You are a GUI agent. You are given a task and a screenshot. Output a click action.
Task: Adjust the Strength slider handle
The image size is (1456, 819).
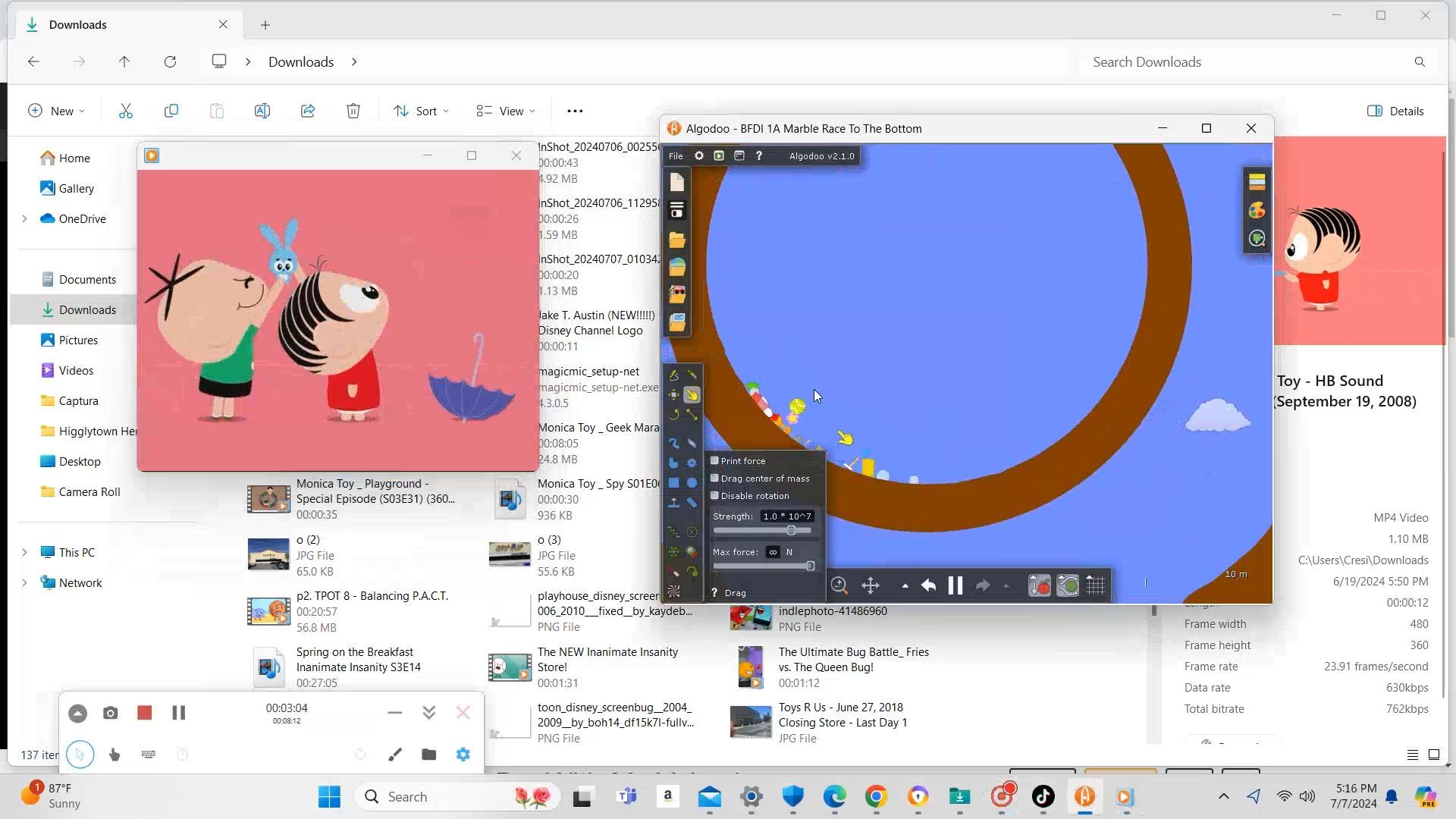[791, 531]
